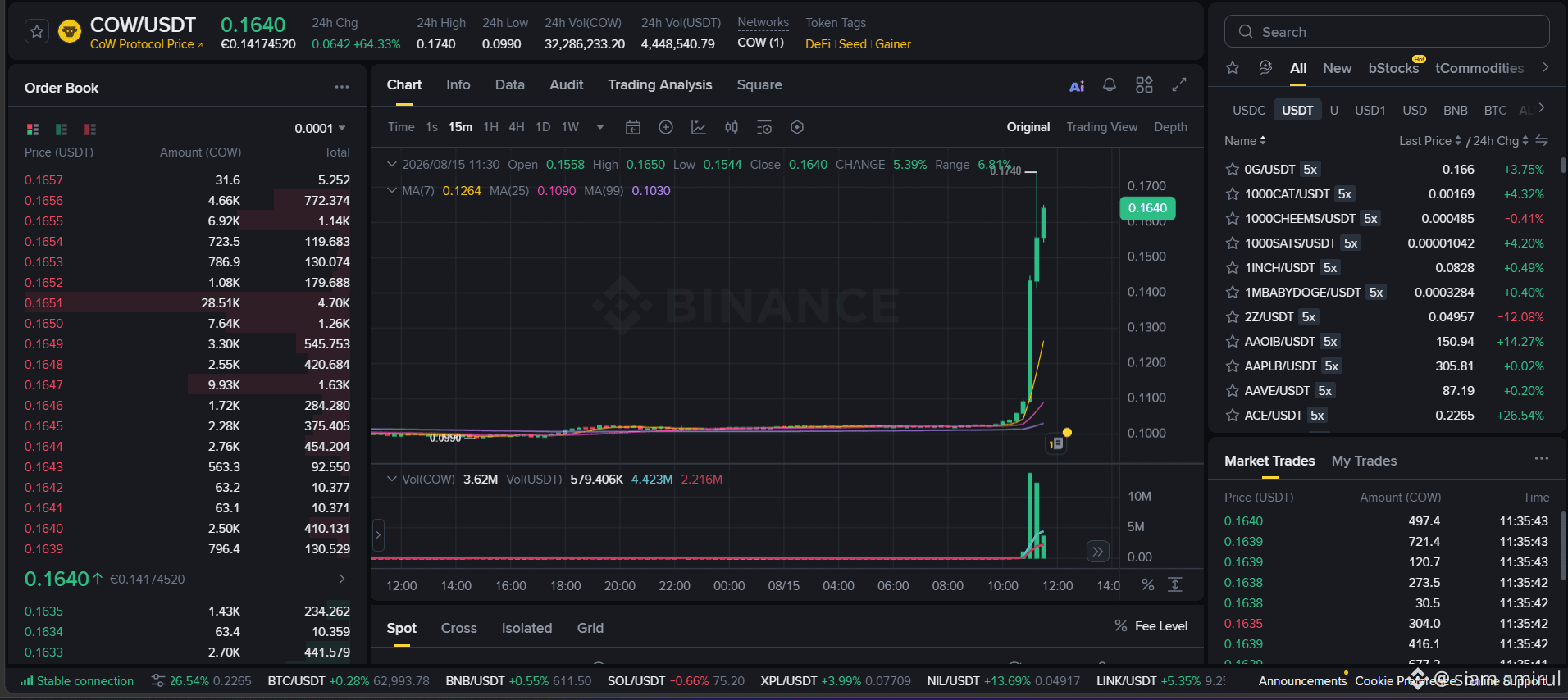
Task: Sort market list by Name
Action: (x=1245, y=141)
